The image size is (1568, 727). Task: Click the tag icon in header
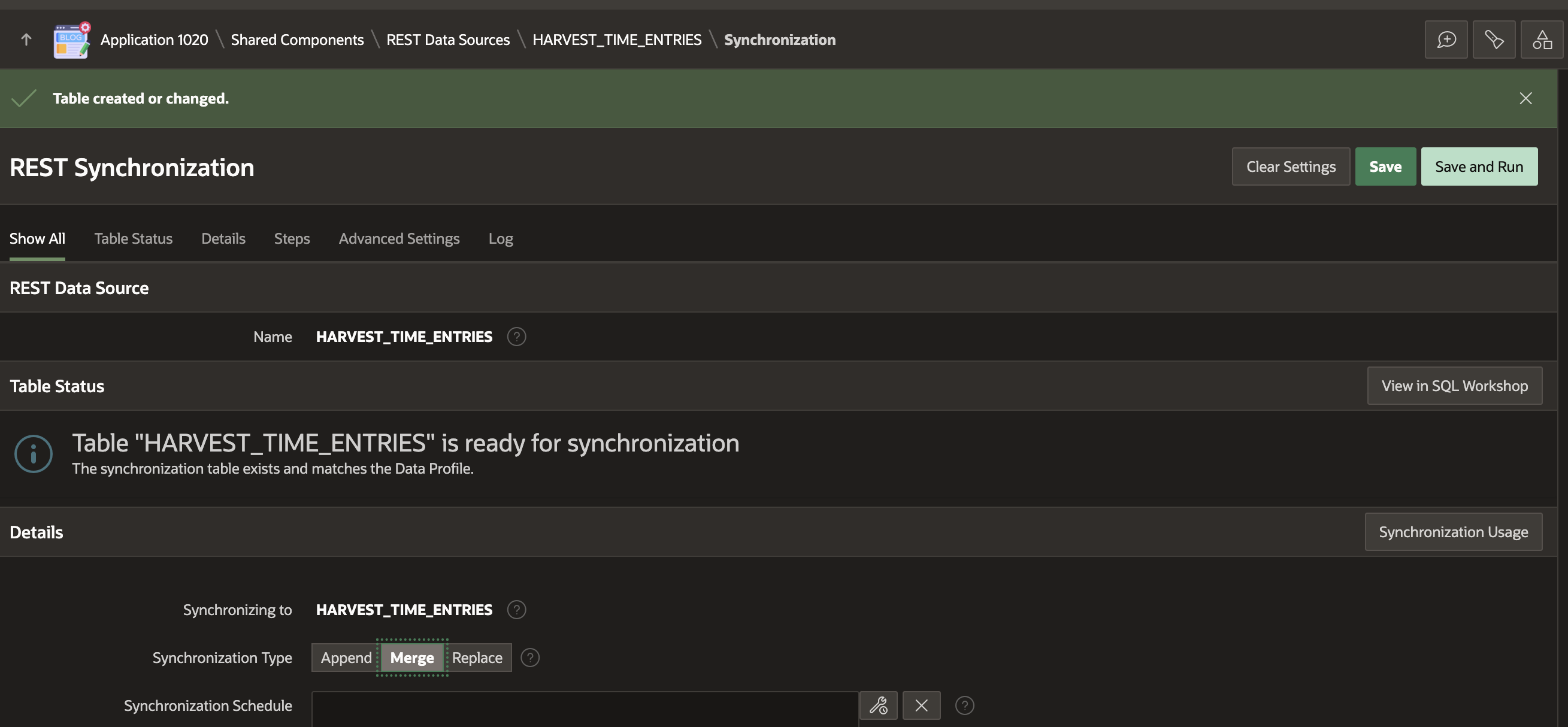[1494, 40]
